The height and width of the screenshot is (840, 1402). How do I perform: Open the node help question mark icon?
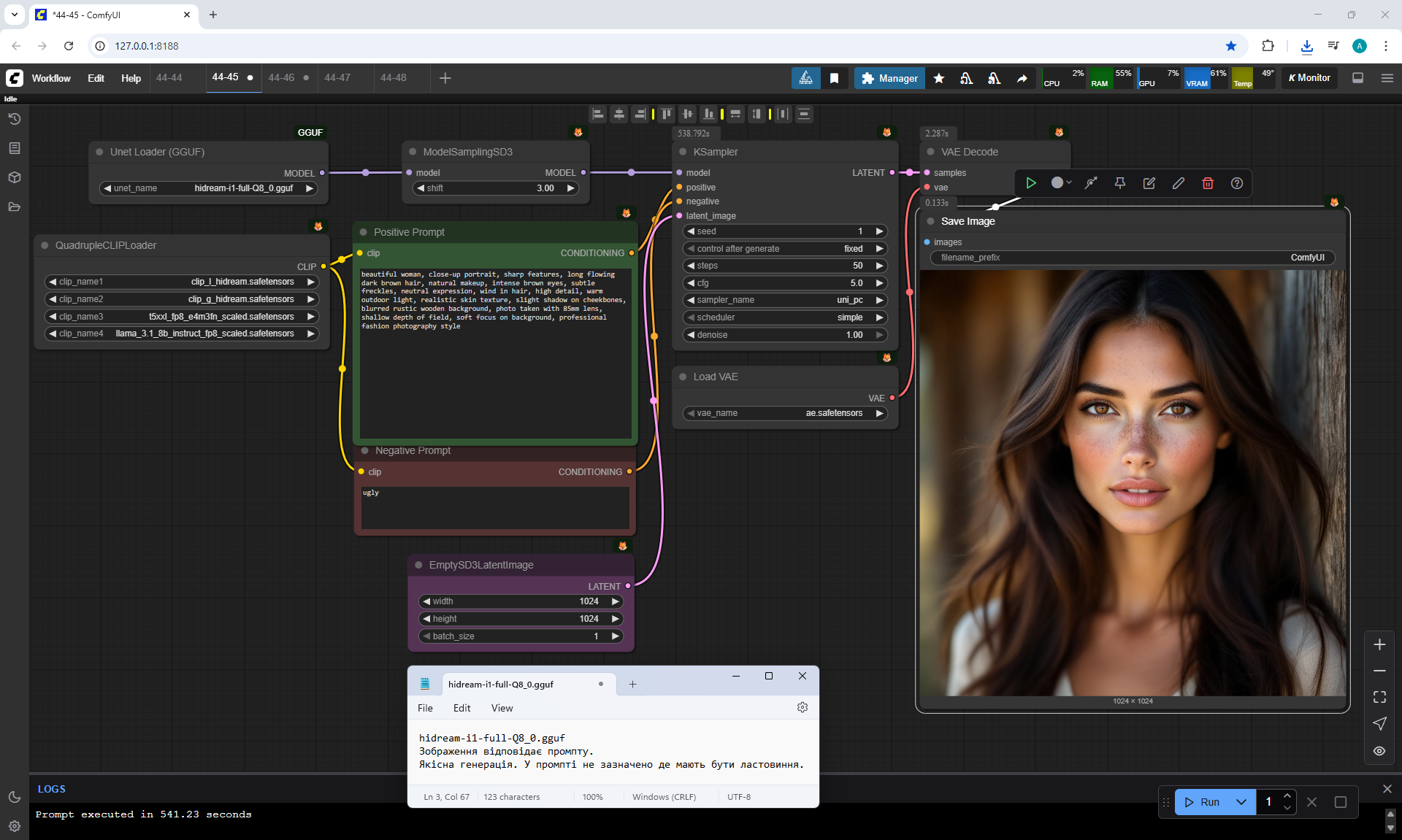tap(1236, 183)
